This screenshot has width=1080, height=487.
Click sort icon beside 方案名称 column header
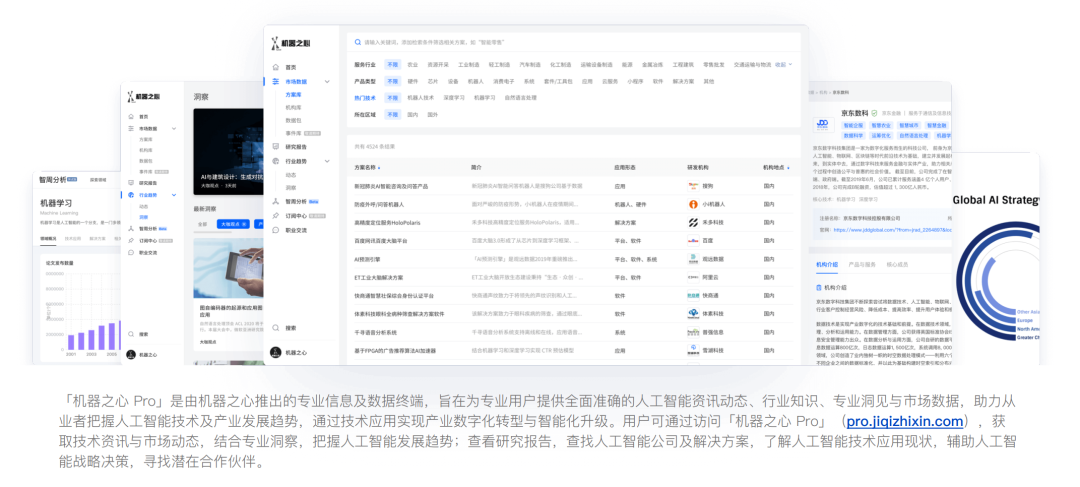coord(379,167)
